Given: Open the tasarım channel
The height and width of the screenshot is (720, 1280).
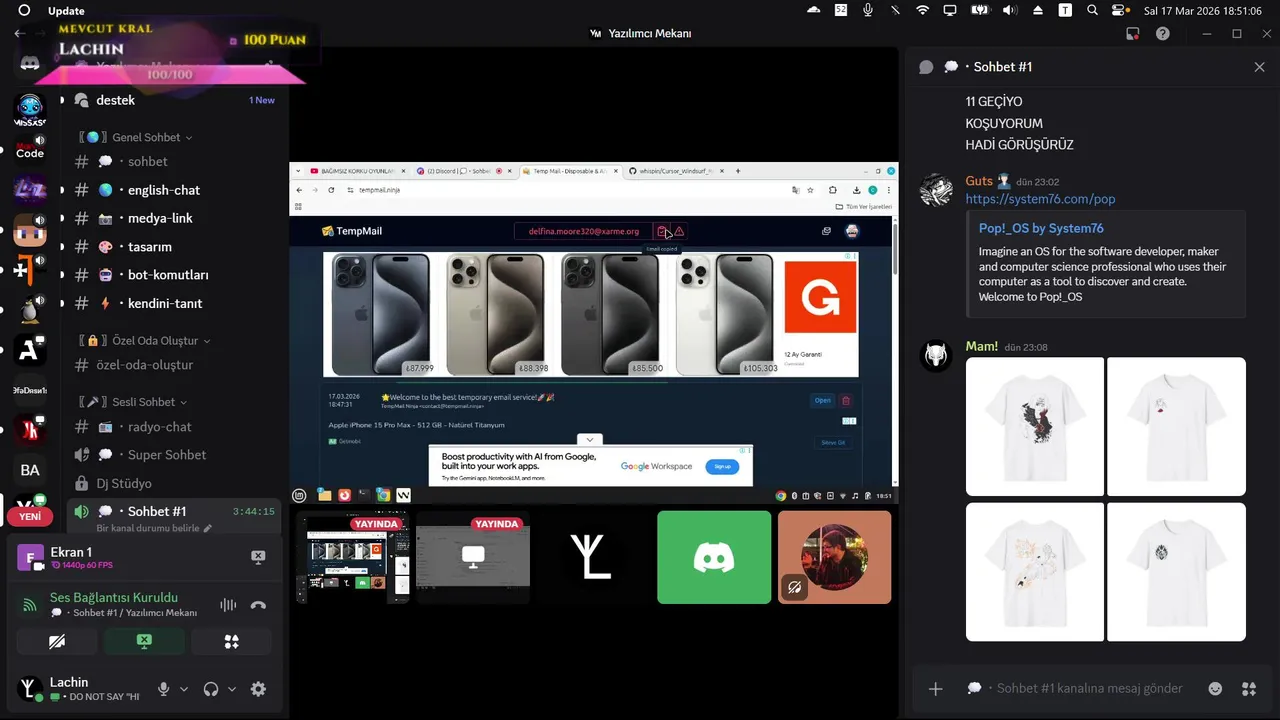Looking at the screenshot, I should 175,246.
